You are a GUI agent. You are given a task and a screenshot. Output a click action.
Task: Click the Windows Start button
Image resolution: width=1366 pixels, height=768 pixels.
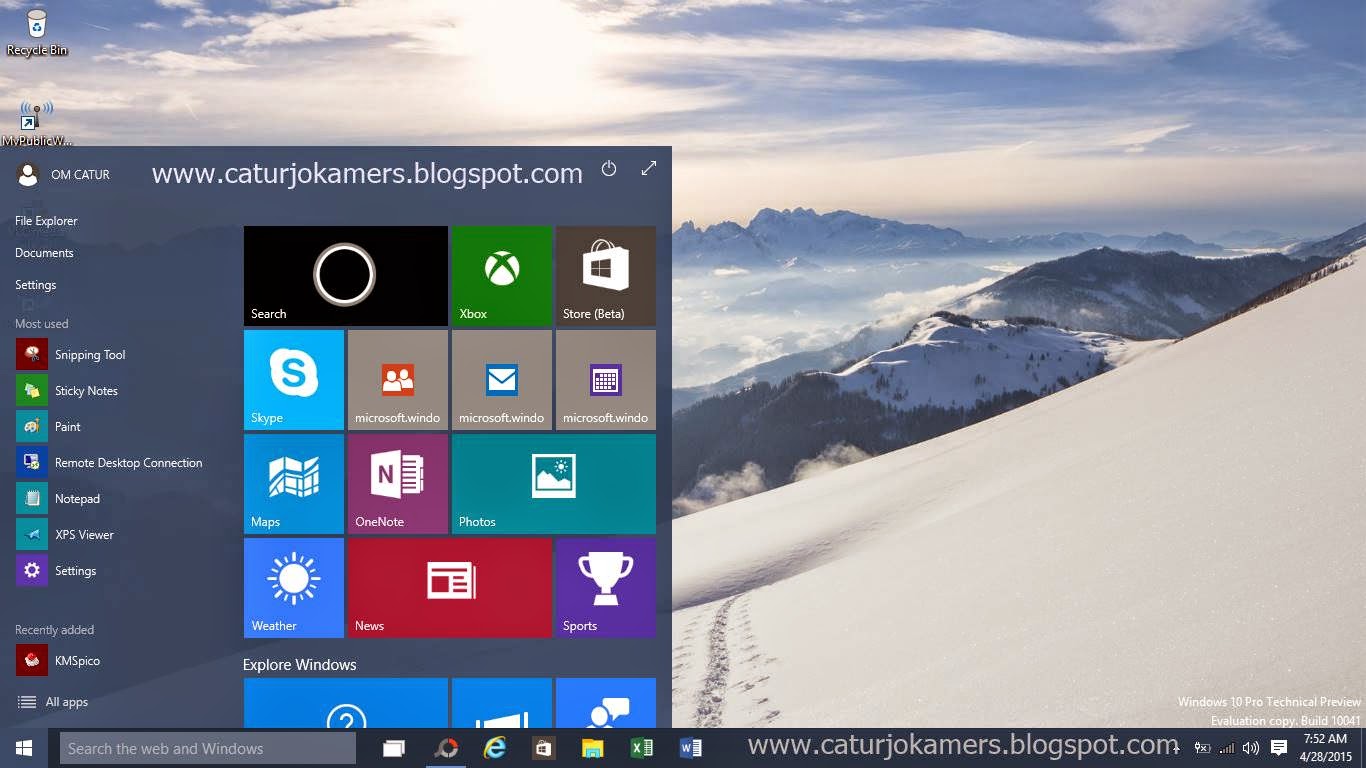pyautogui.click(x=24, y=748)
